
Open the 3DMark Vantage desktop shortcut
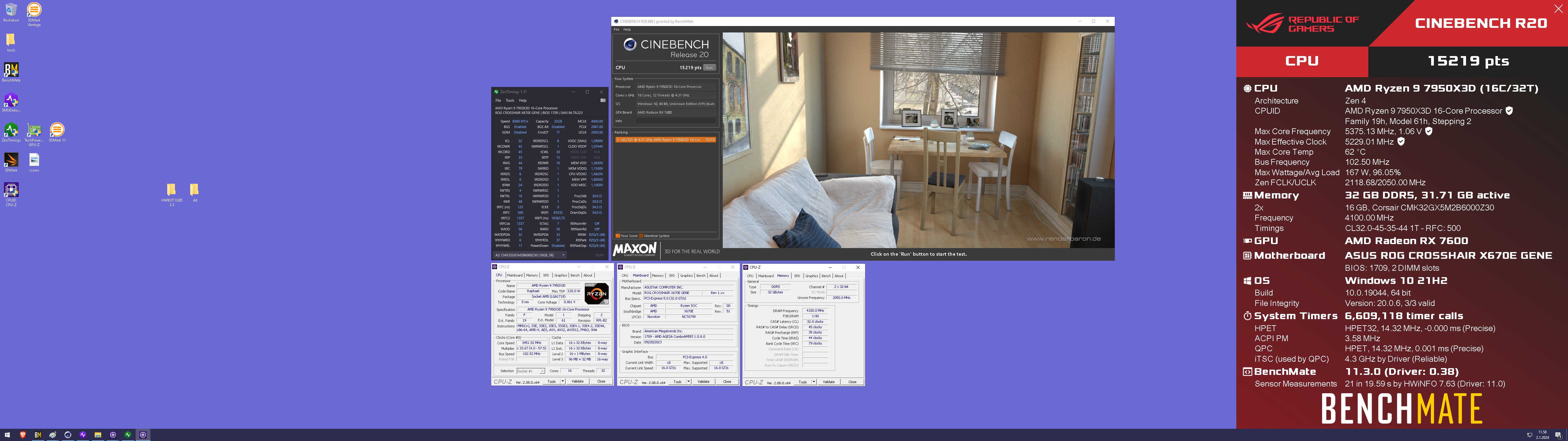34,14
